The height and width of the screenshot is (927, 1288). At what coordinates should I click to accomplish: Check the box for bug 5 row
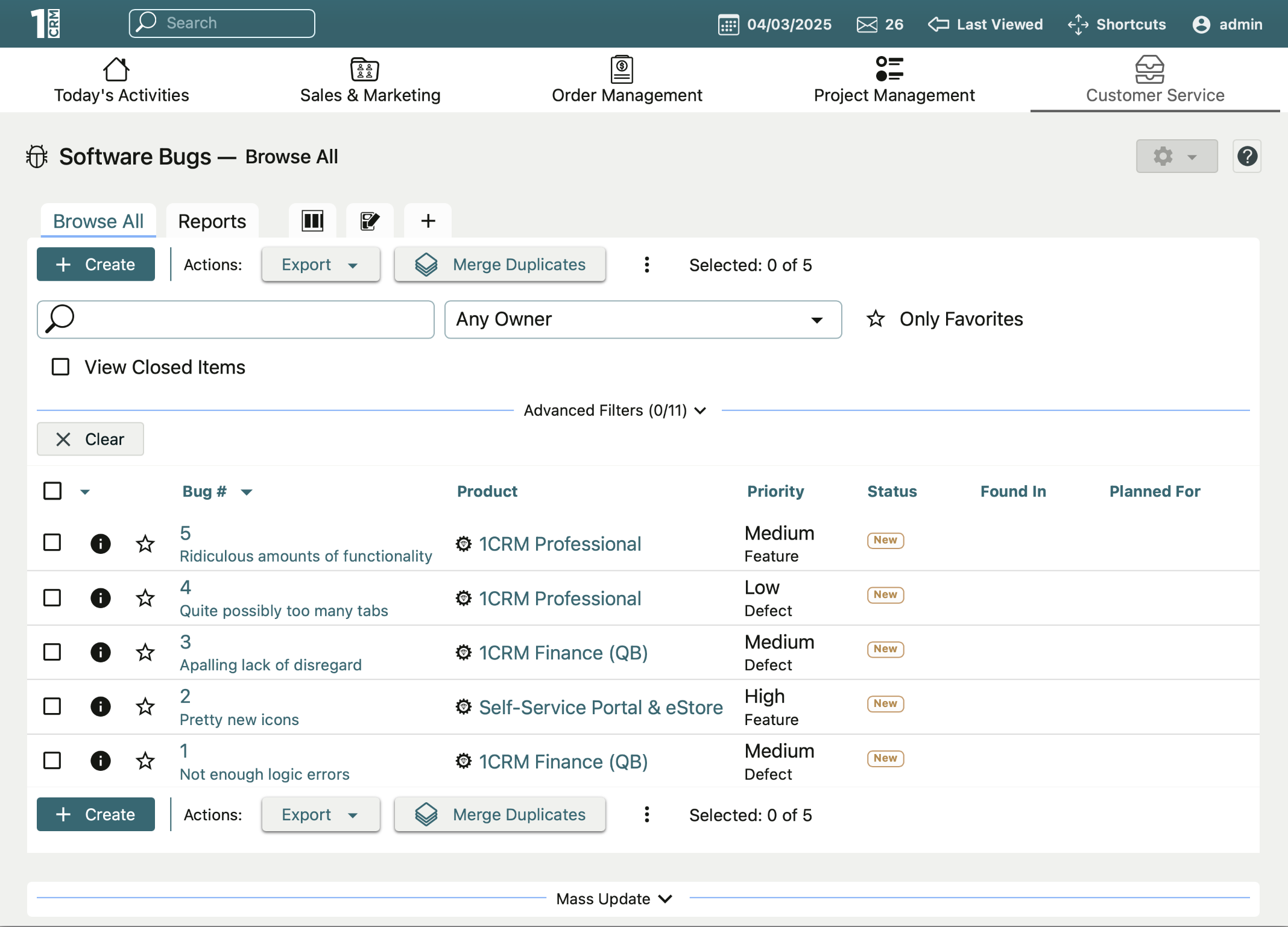(x=52, y=542)
